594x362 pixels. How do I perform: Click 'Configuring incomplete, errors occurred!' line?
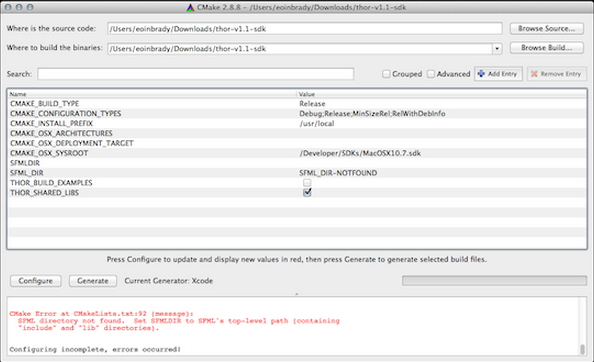click(x=95, y=349)
